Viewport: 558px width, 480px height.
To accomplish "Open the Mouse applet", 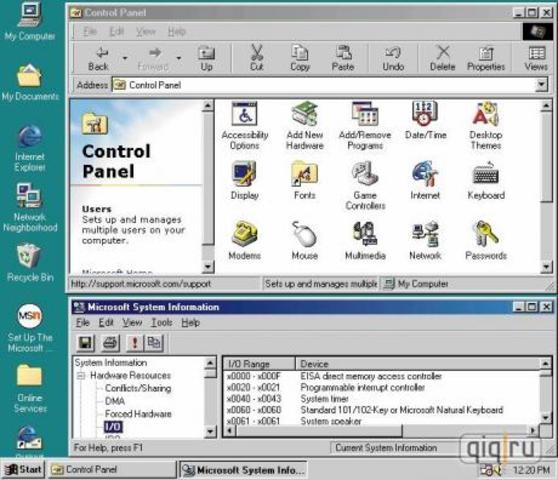I will pos(305,241).
